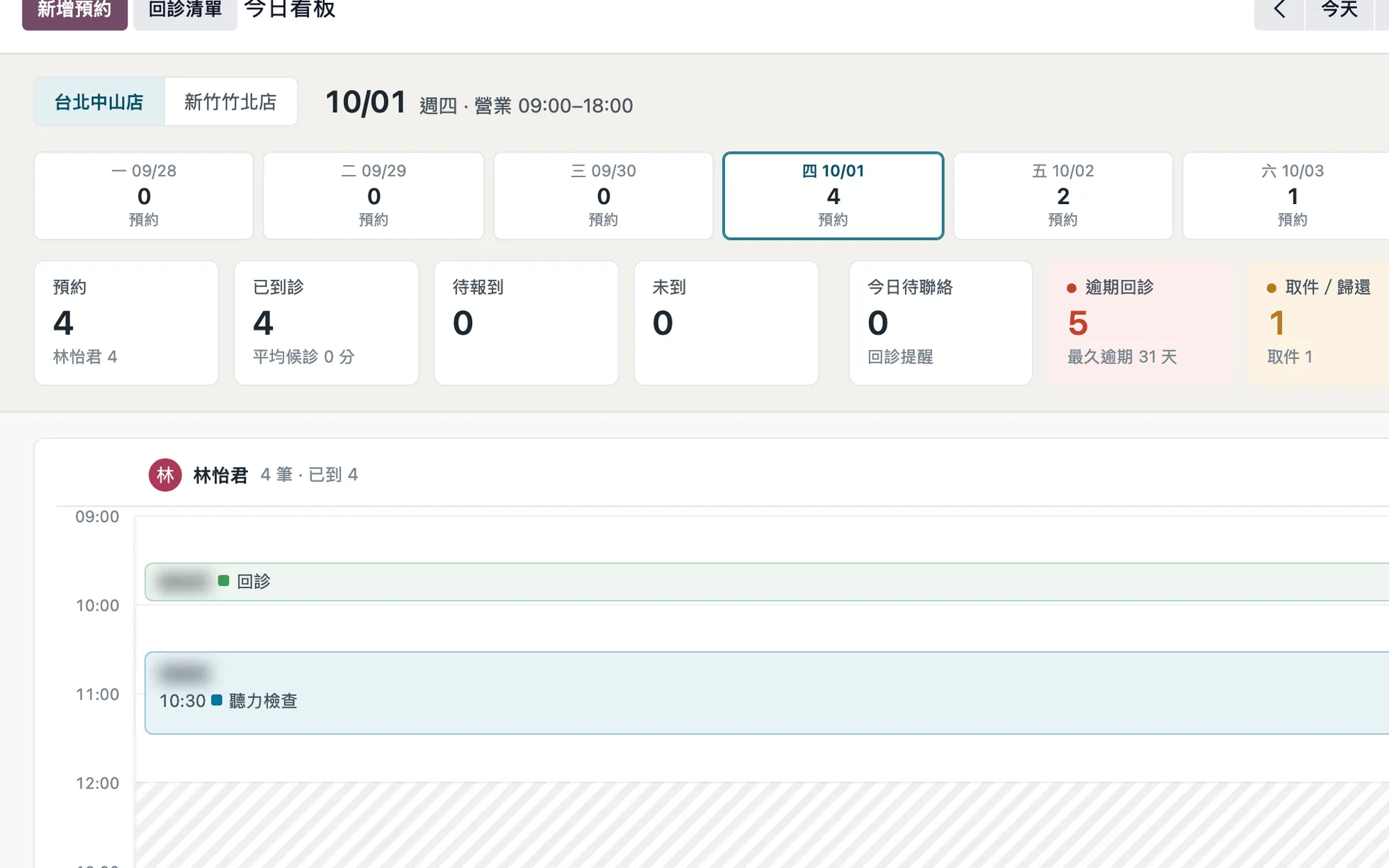Viewport: 1389px width, 868px height.
Task: Open the 未到 summary card
Action: point(726,323)
